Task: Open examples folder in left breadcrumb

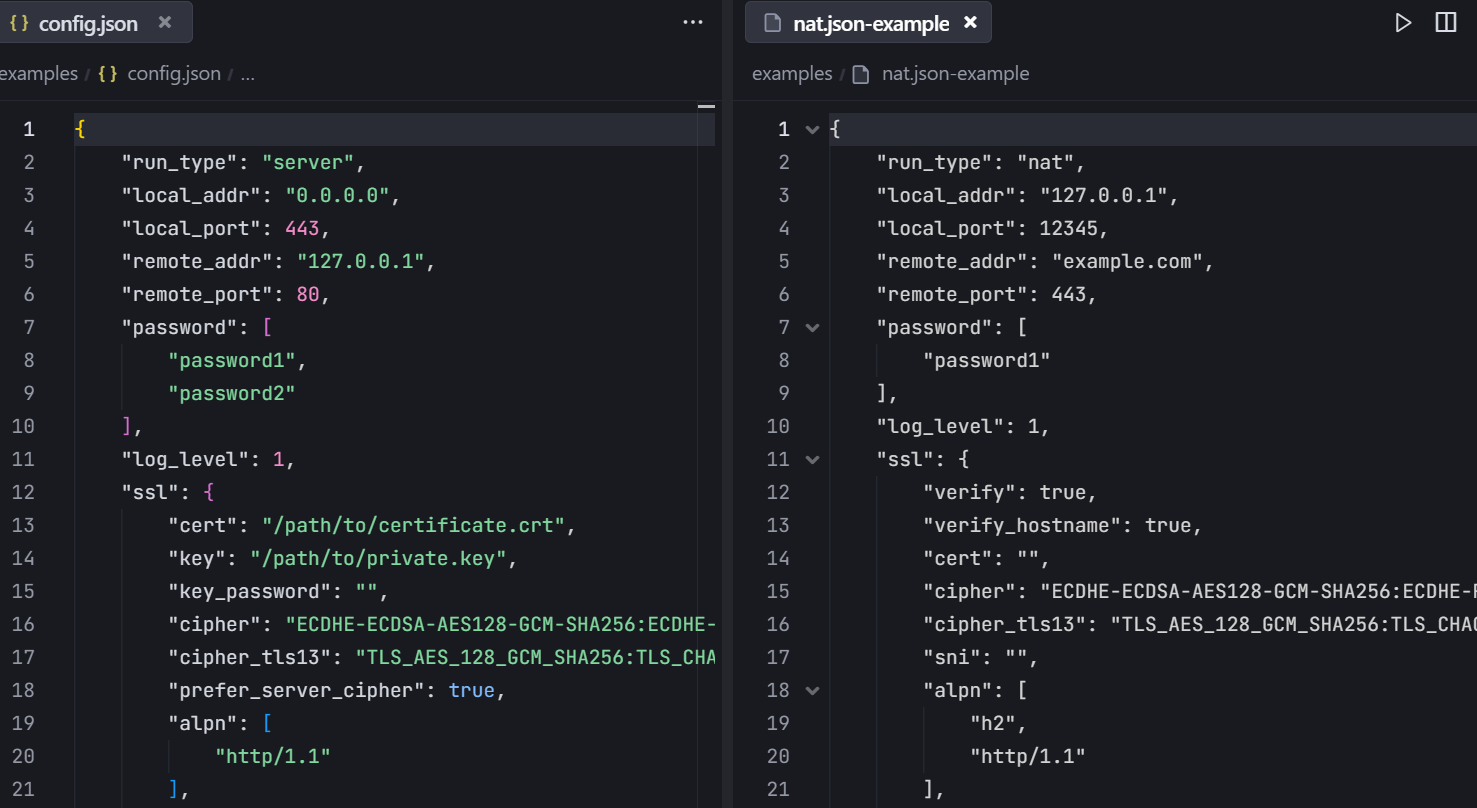Action: (39, 73)
